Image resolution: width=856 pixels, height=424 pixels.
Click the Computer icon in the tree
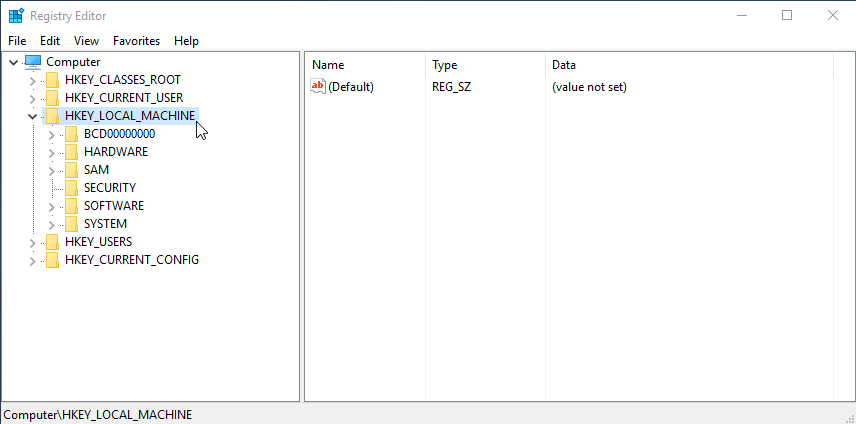(33, 62)
